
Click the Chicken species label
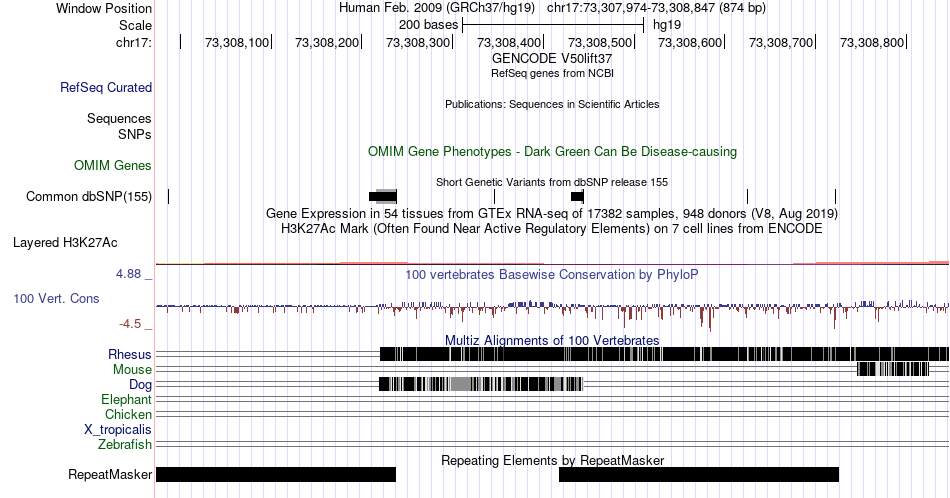(128, 414)
